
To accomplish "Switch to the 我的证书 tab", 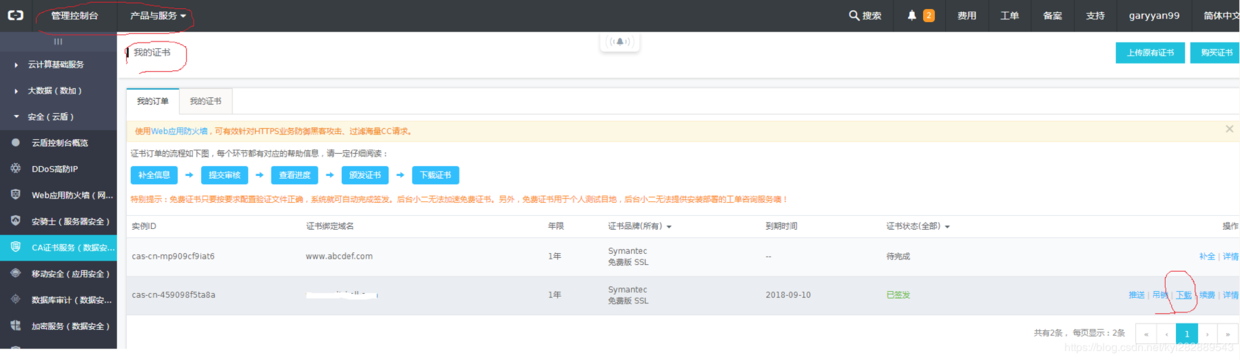I will pos(205,101).
